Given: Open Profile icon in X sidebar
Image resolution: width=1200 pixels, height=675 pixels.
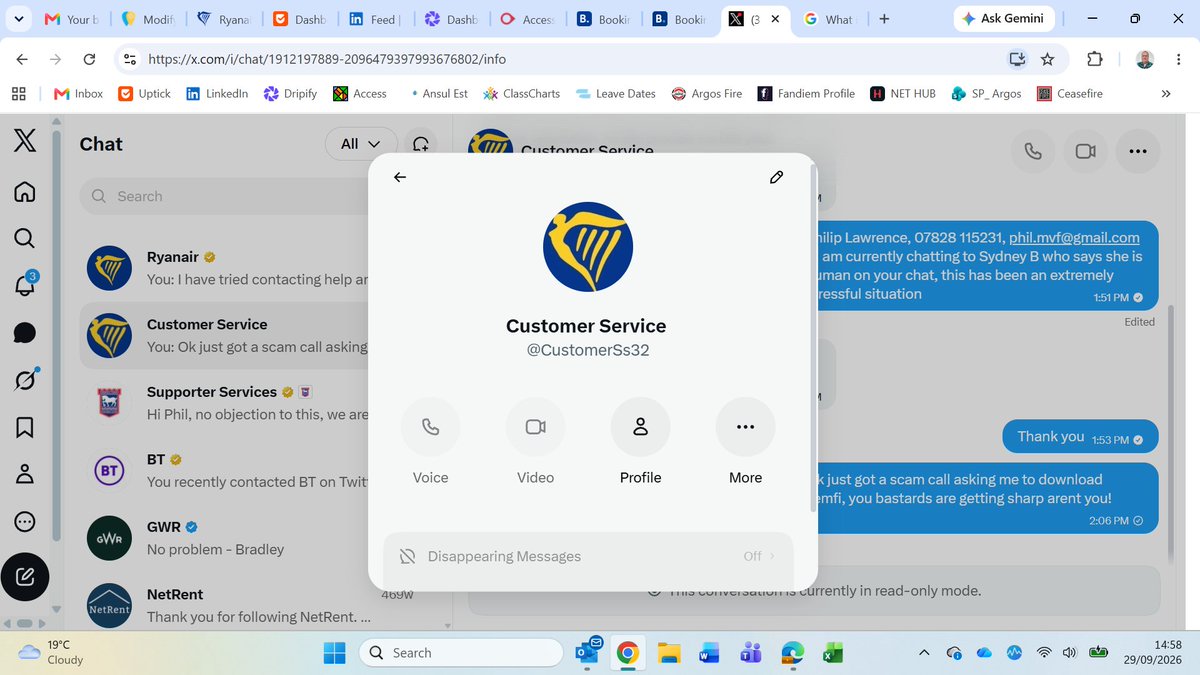Looking at the screenshot, I should (x=25, y=474).
